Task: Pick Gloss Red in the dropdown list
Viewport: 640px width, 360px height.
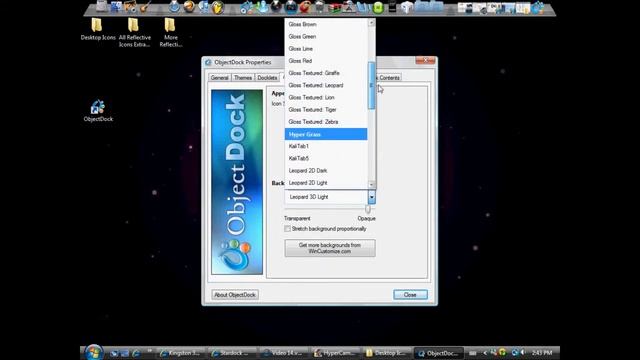Action: tap(326, 61)
